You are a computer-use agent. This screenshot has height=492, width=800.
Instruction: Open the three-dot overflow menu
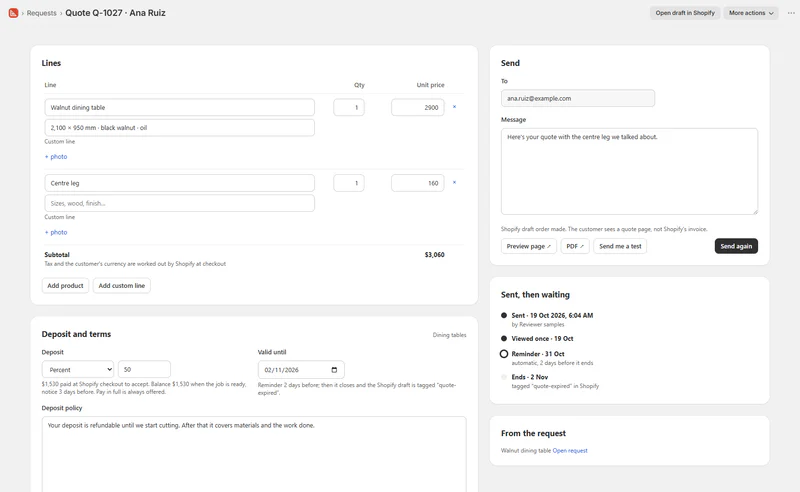pyautogui.click(x=791, y=13)
